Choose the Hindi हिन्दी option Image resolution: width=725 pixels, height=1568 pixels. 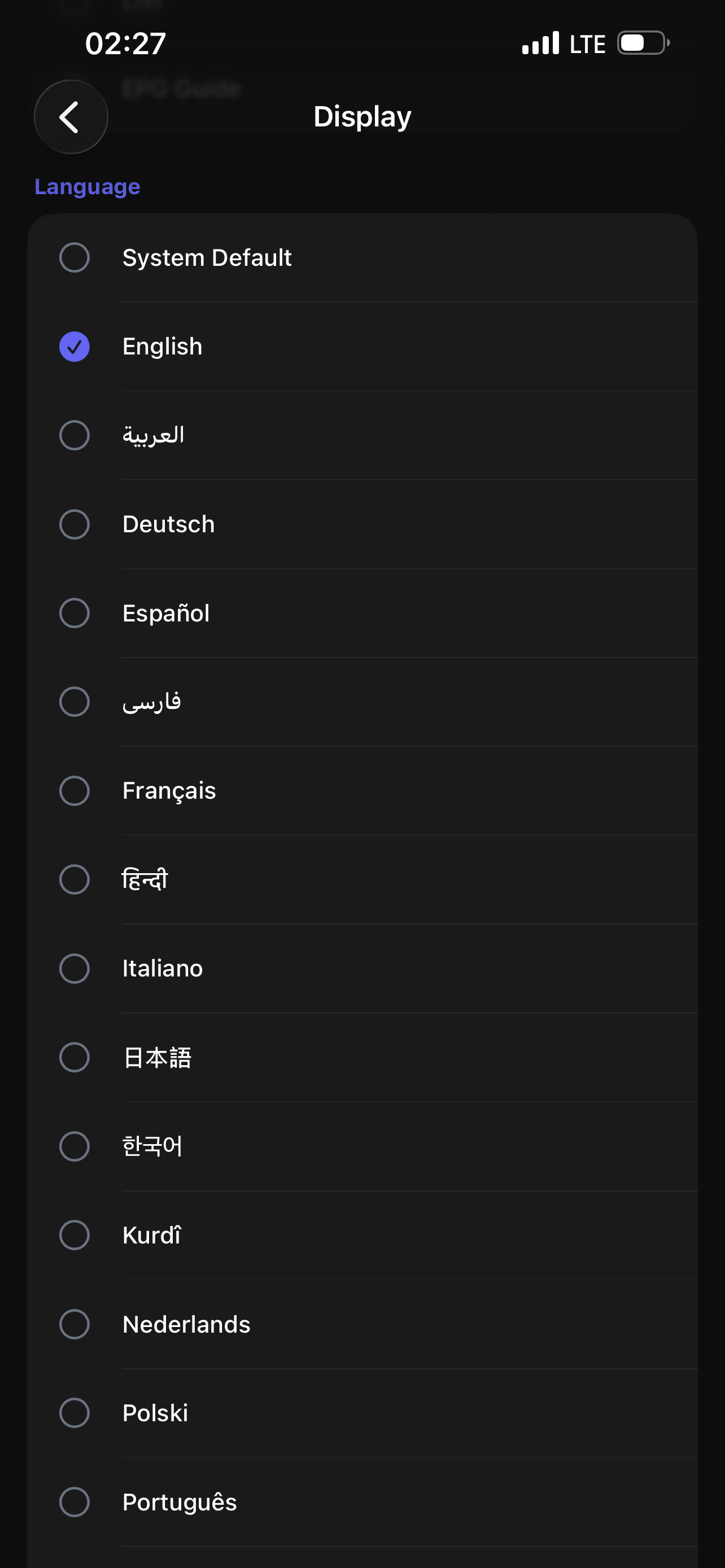(362, 879)
